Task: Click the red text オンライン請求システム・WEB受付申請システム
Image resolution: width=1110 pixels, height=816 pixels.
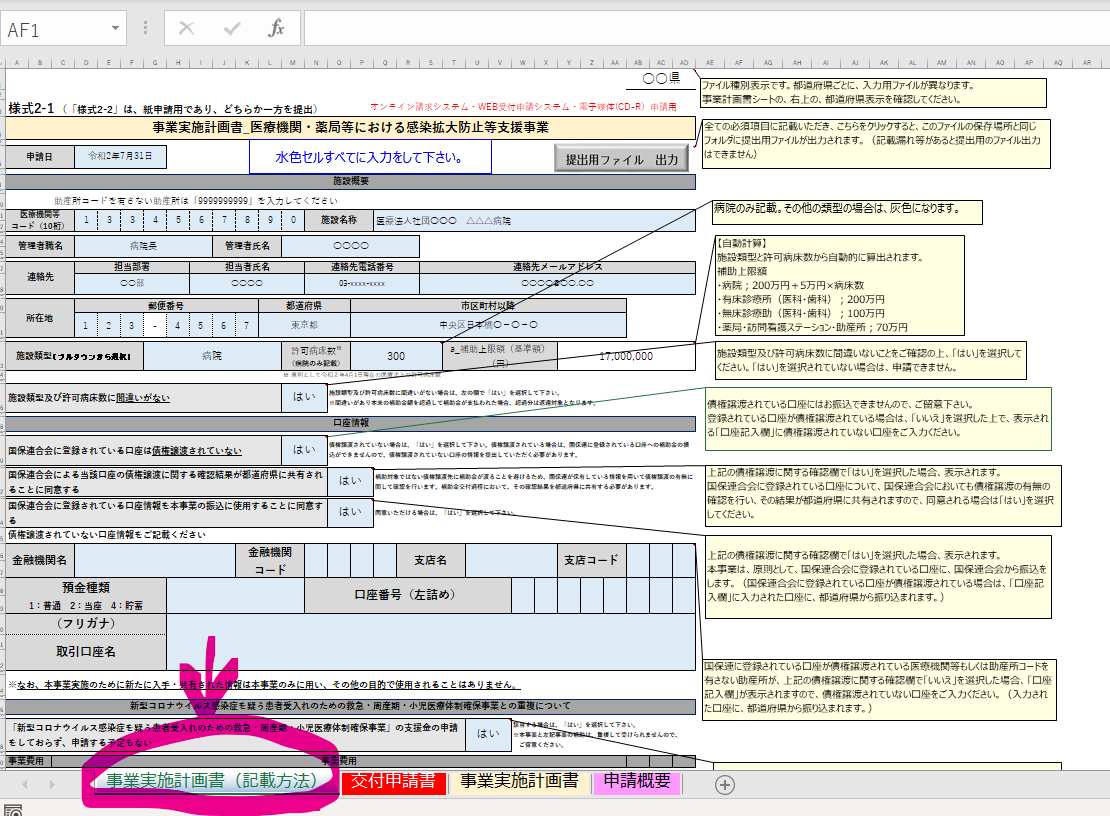Action: point(523,107)
